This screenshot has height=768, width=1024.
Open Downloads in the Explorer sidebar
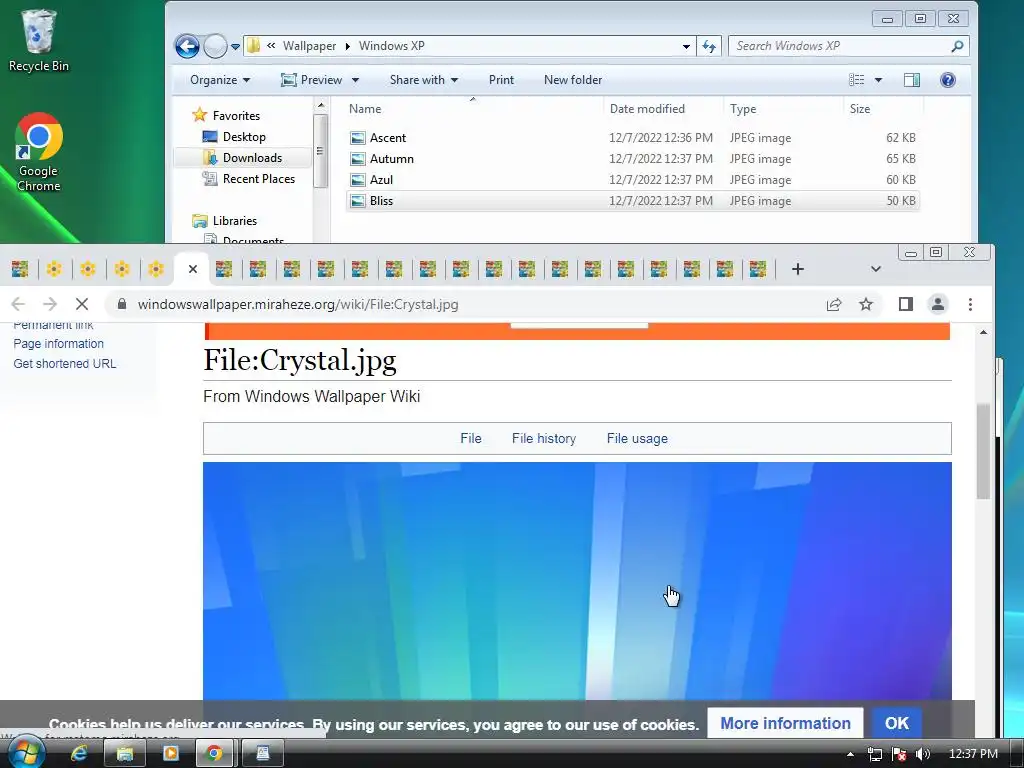point(242,157)
